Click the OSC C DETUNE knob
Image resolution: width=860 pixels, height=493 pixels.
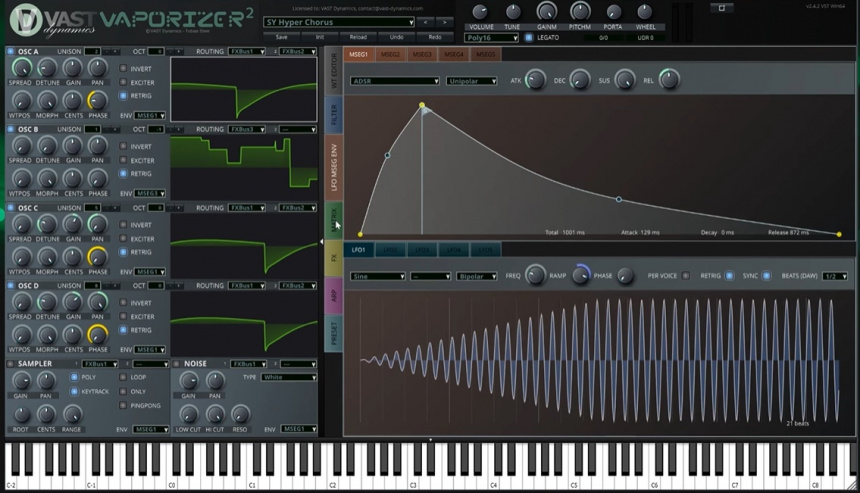tap(47, 224)
